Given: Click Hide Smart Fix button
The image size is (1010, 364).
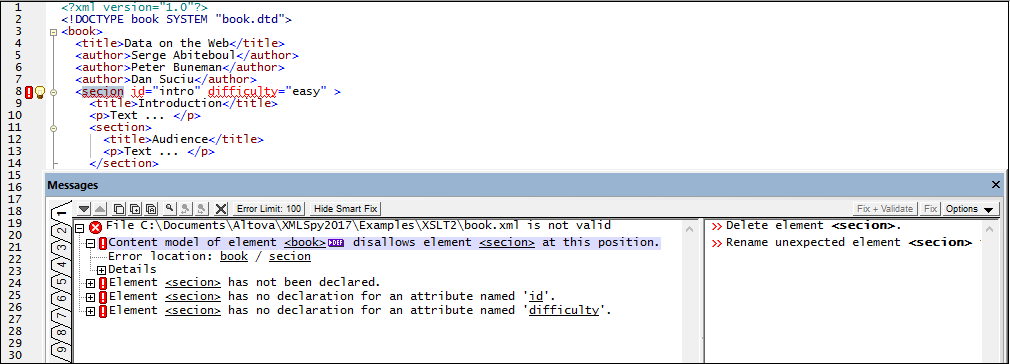Looking at the screenshot, I should [x=345, y=209].
